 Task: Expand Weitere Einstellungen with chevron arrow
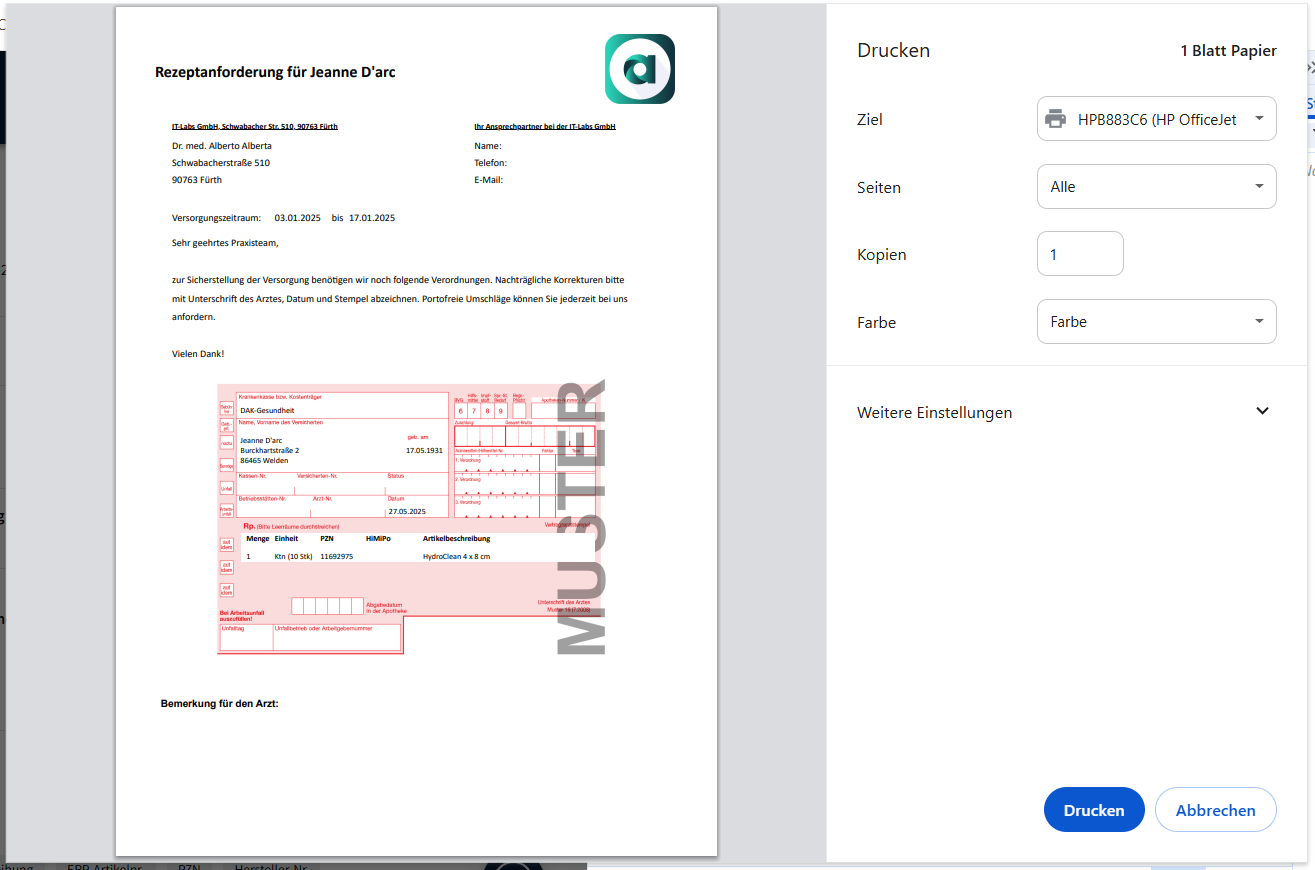pyautogui.click(x=1262, y=411)
